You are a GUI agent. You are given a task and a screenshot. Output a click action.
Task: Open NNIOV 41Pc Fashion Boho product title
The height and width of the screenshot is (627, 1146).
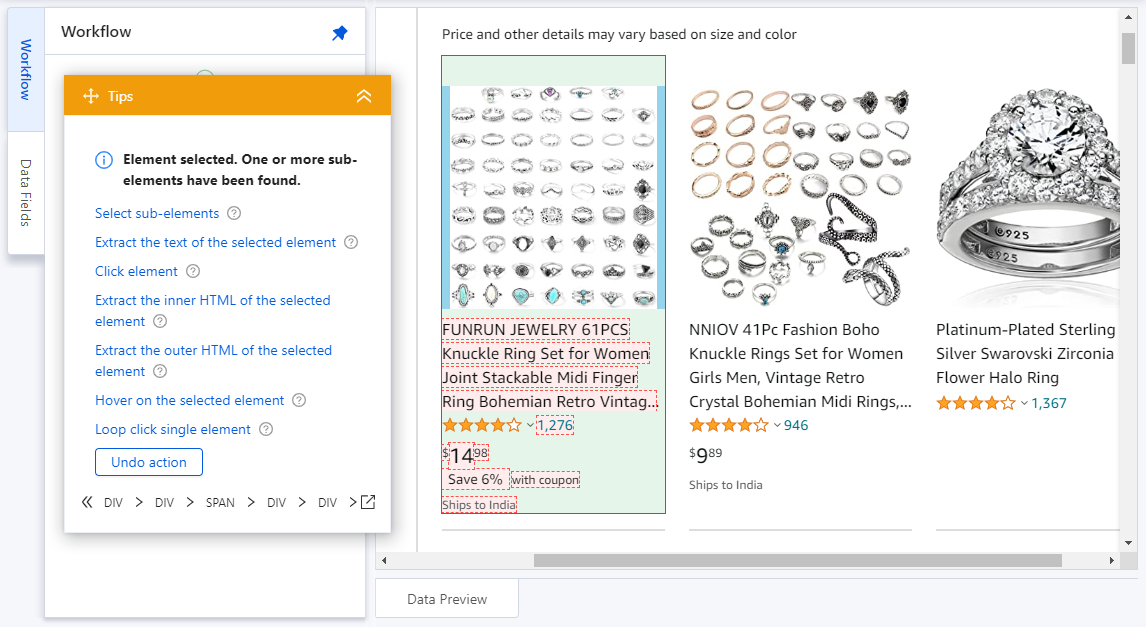click(800, 365)
